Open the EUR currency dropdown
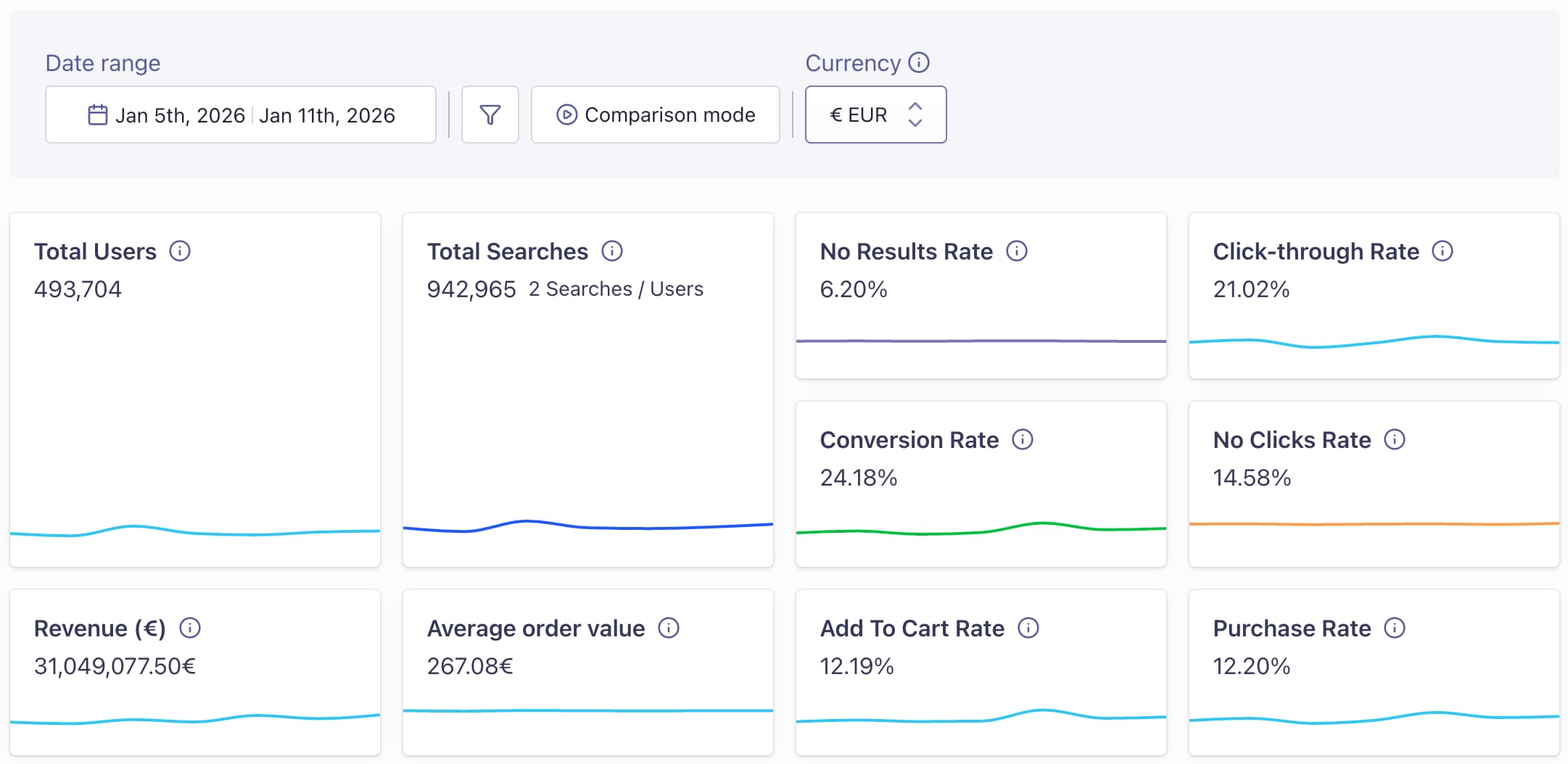Screen dimensions: 1568x764 point(875,114)
